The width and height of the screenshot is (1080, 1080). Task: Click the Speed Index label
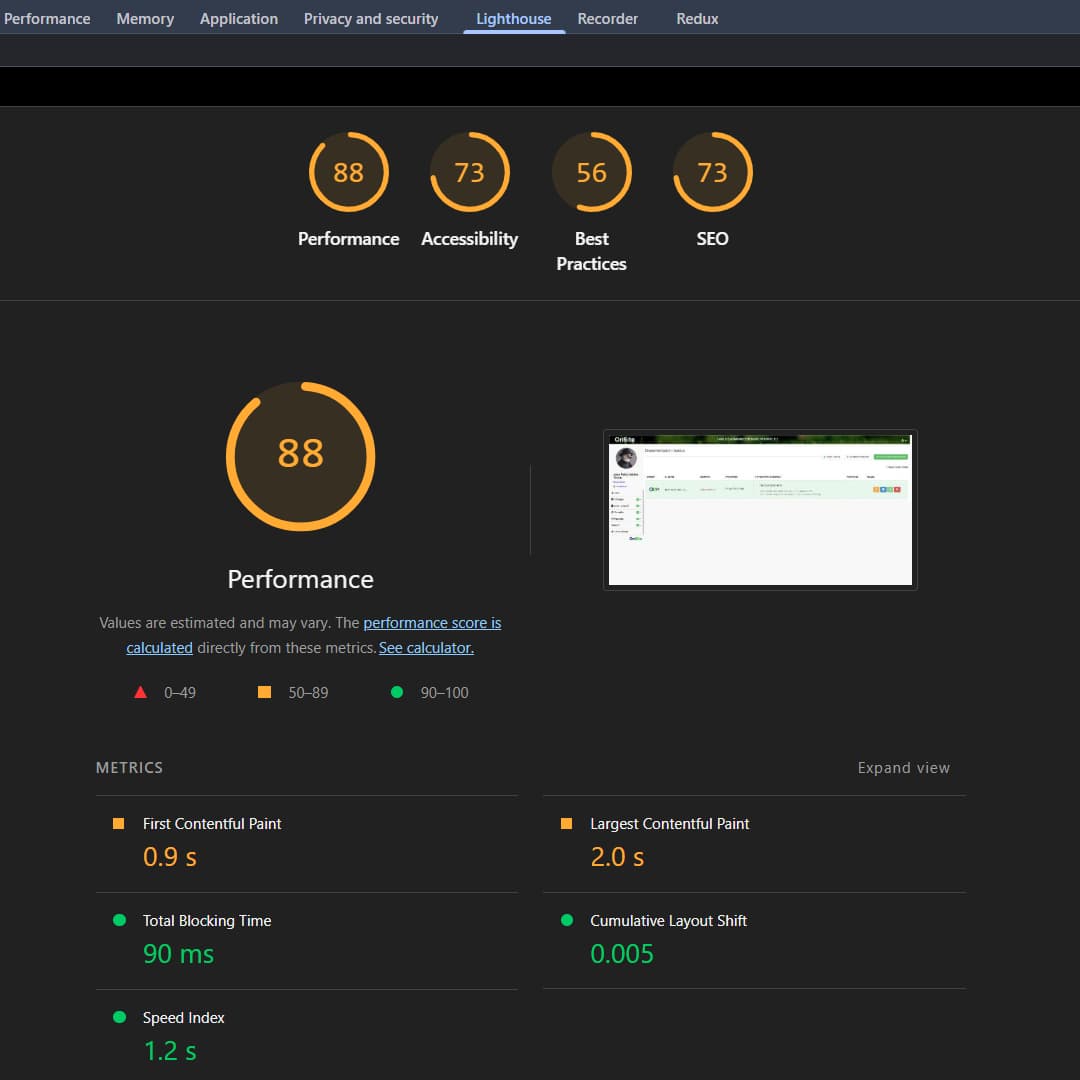(183, 1017)
